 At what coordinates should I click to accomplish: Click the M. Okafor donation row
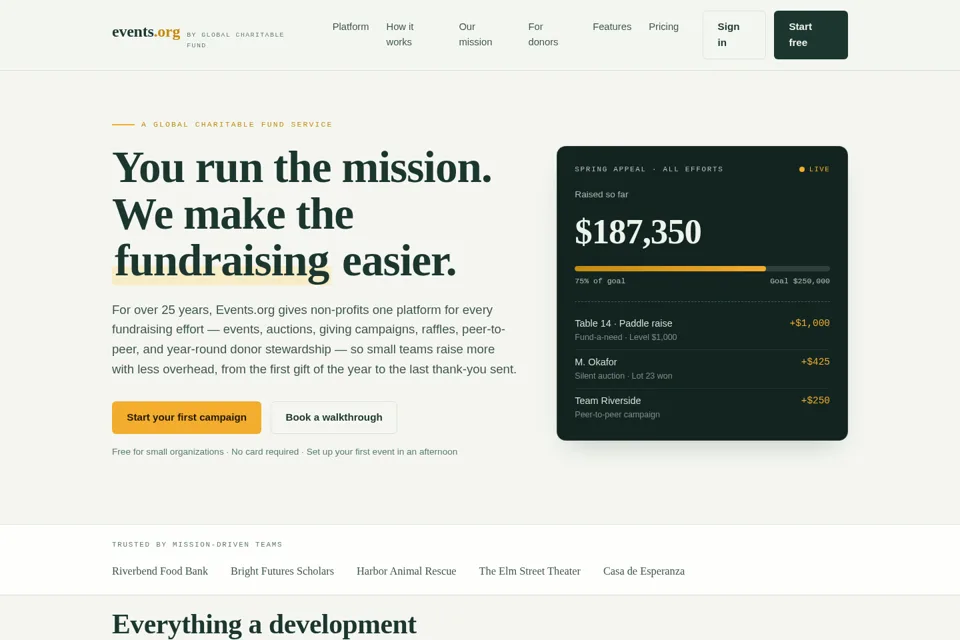(x=702, y=369)
